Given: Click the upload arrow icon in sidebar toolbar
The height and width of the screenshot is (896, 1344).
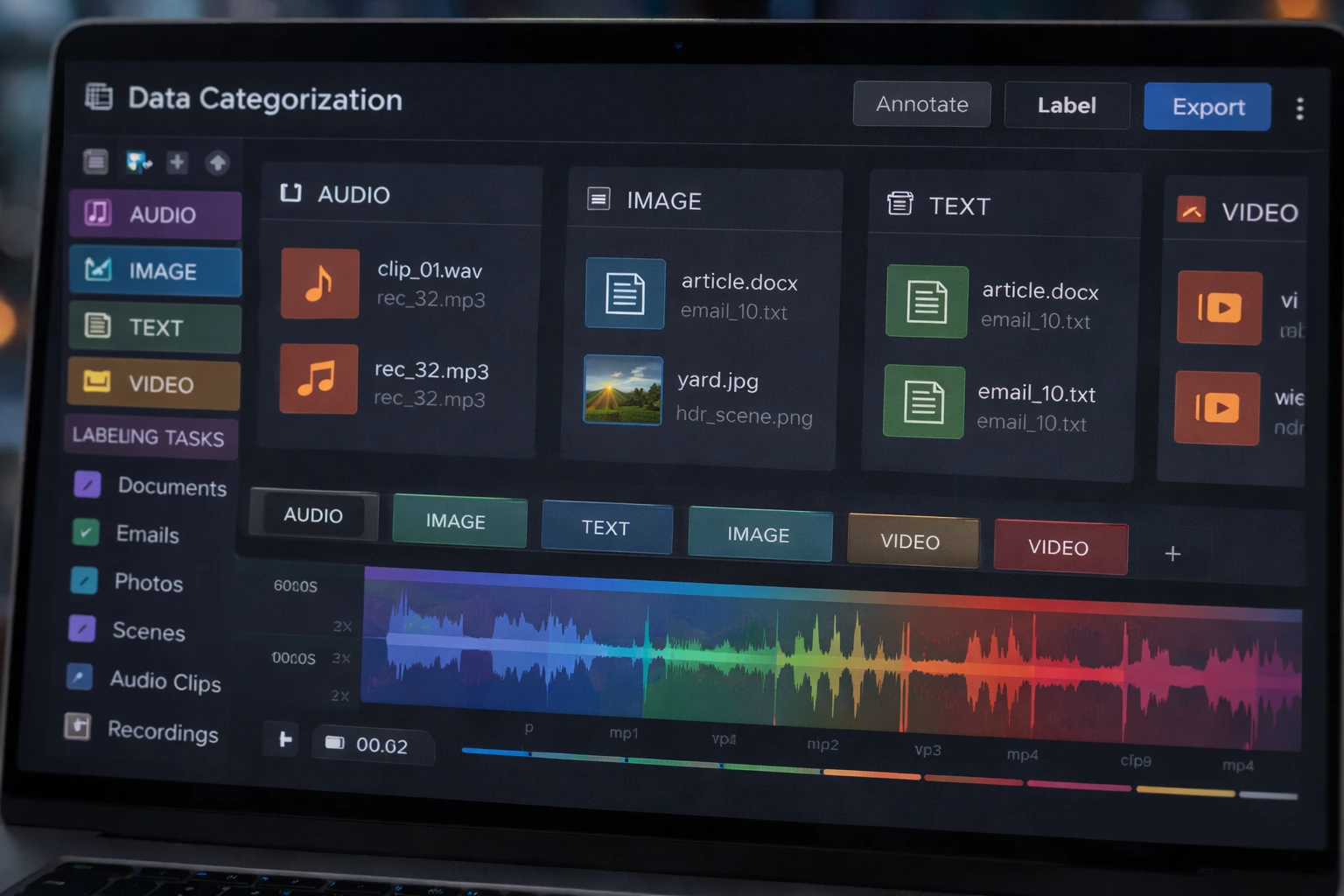Looking at the screenshot, I should 217,163.
